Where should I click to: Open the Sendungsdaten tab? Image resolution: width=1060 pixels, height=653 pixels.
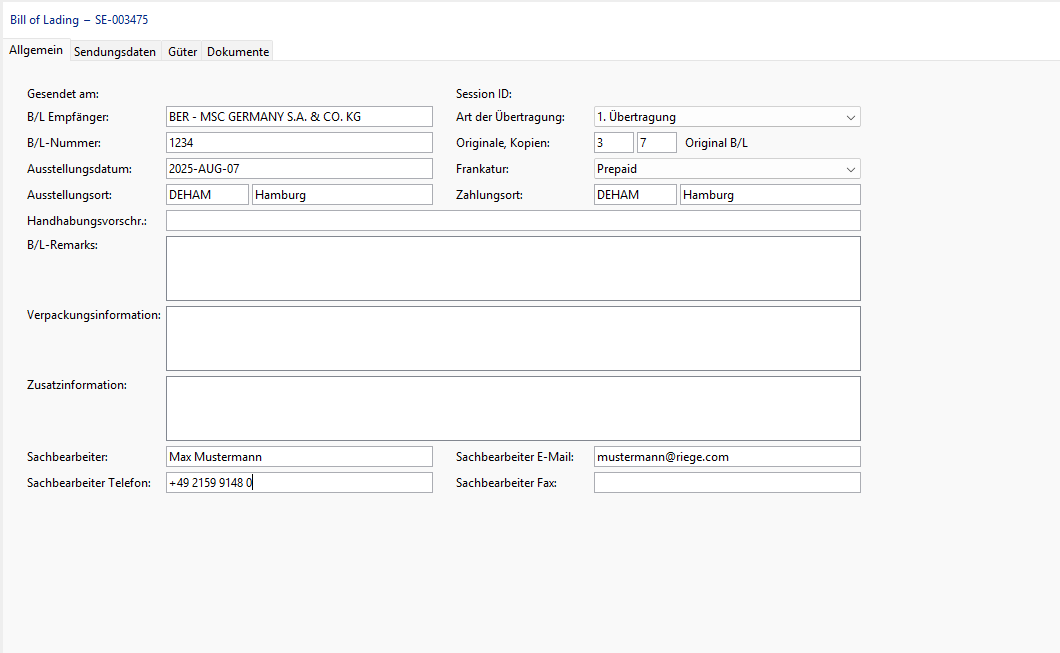(115, 51)
